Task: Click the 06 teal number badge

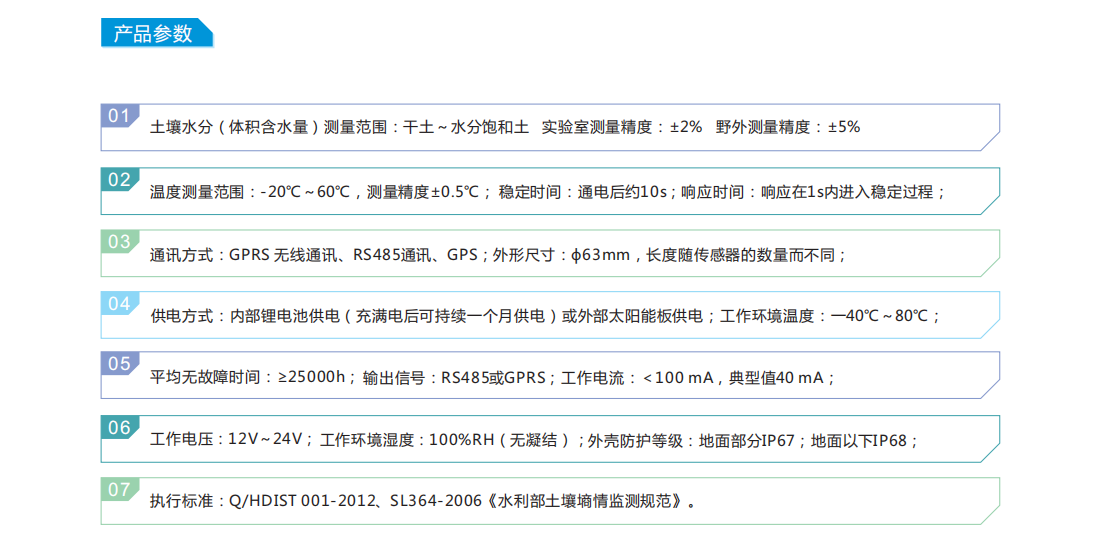Action: click(119, 428)
